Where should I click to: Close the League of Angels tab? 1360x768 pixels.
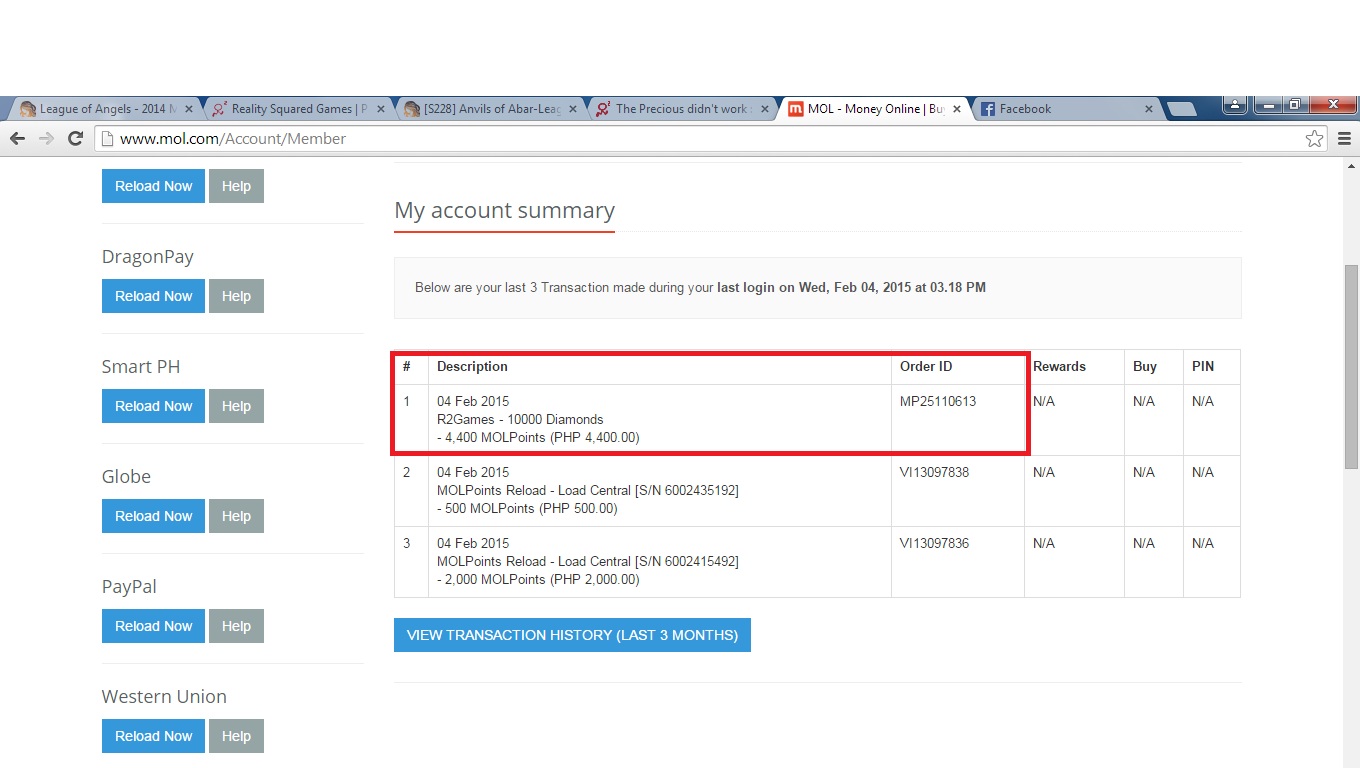tap(188, 109)
